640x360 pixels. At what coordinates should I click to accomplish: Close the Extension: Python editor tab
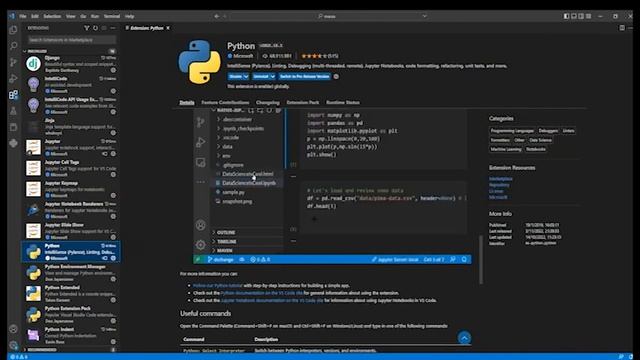(168, 28)
